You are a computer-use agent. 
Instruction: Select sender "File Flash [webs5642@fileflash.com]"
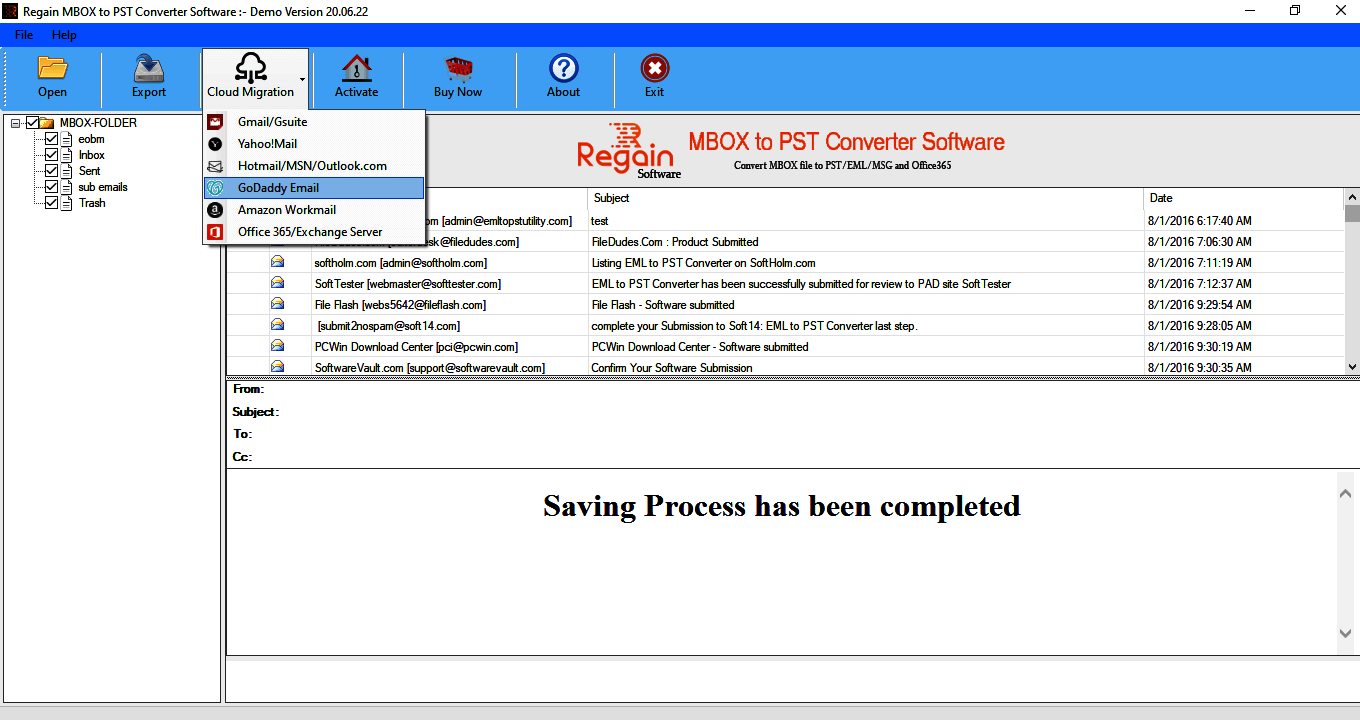point(400,305)
